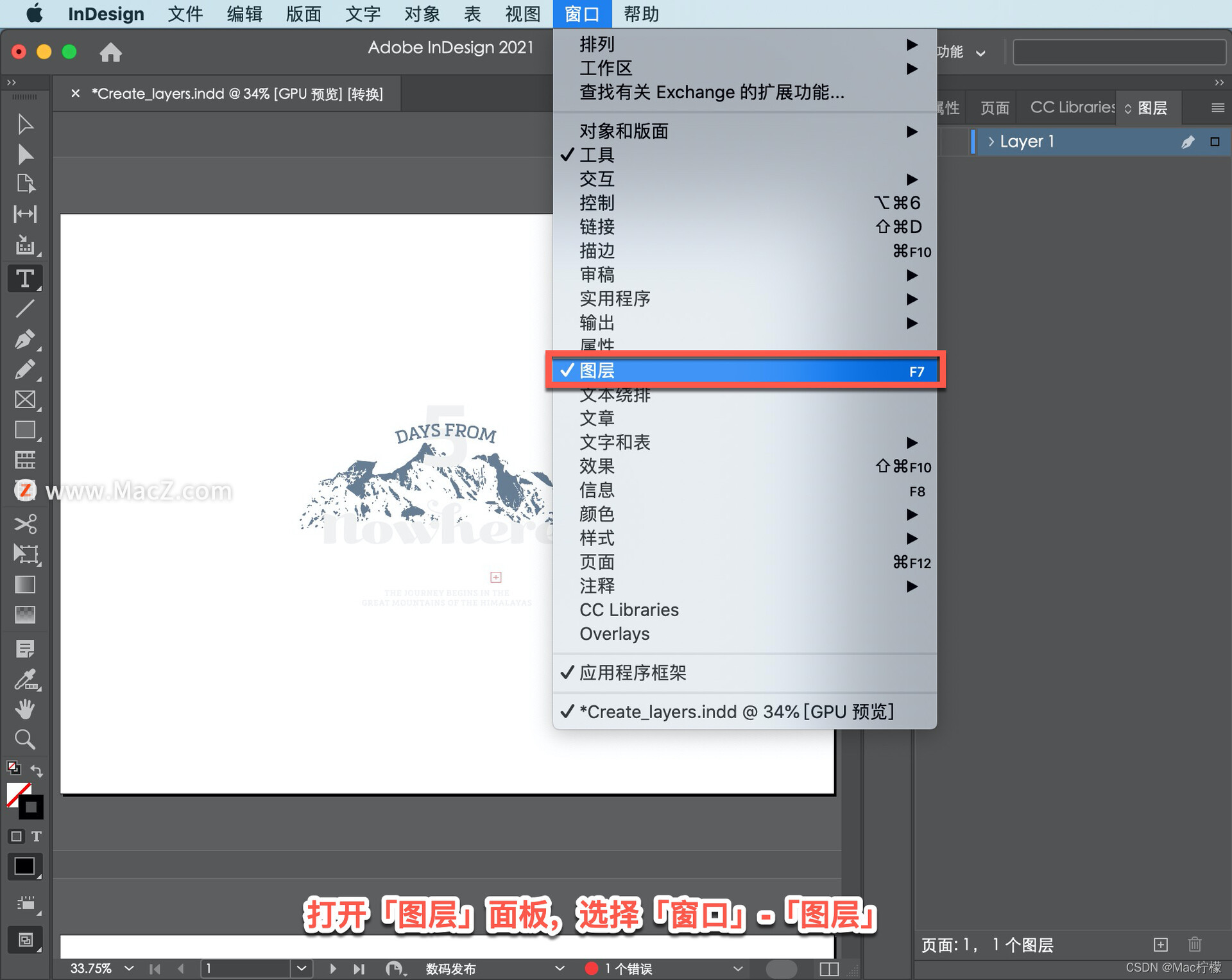The height and width of the screenshot is (980, 1232).
Task: Select the Type tool
Action: pos(25,279)
